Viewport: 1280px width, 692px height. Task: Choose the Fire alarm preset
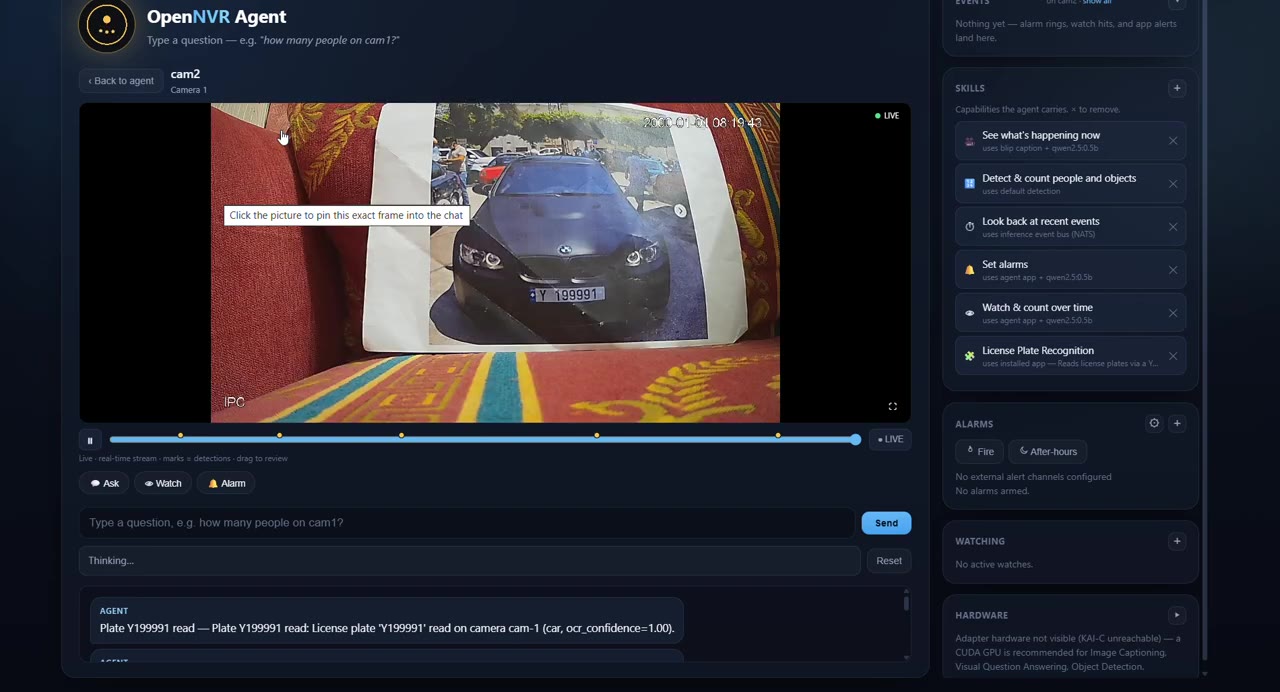(979, 452)
